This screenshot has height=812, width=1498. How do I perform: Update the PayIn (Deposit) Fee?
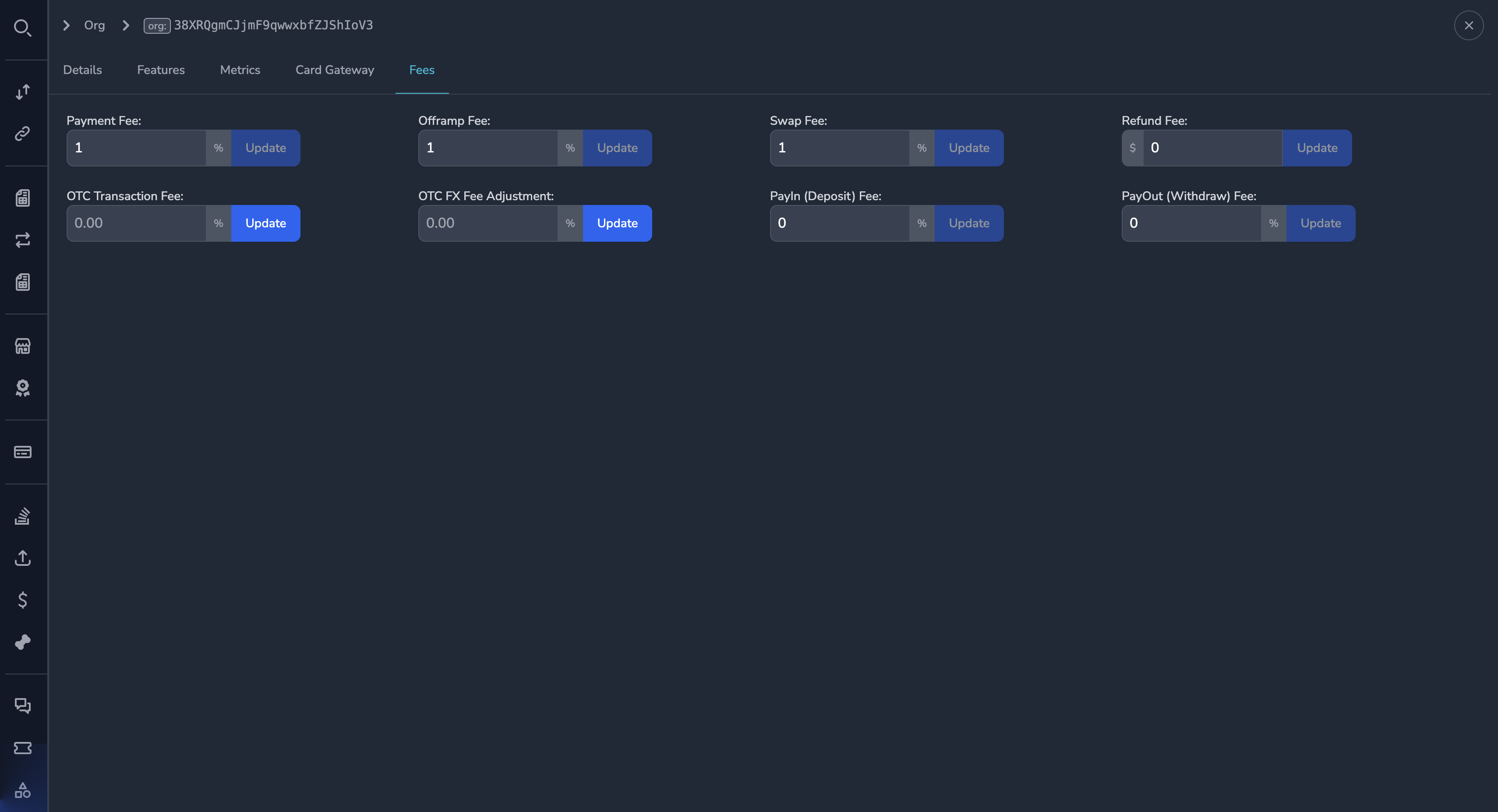coord(969,223)
